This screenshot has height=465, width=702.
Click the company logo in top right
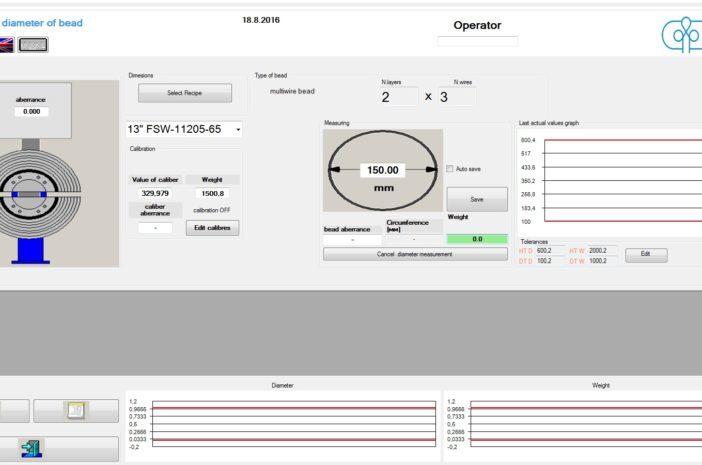[x=682, y=36]
